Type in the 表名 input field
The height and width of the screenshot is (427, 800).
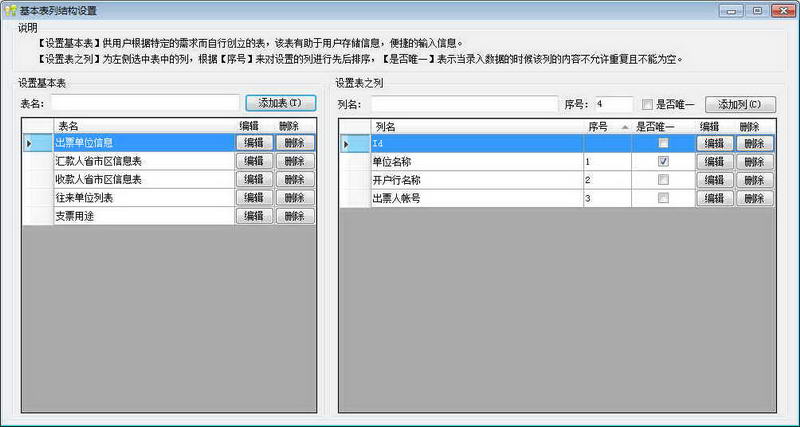pos(145,103)
